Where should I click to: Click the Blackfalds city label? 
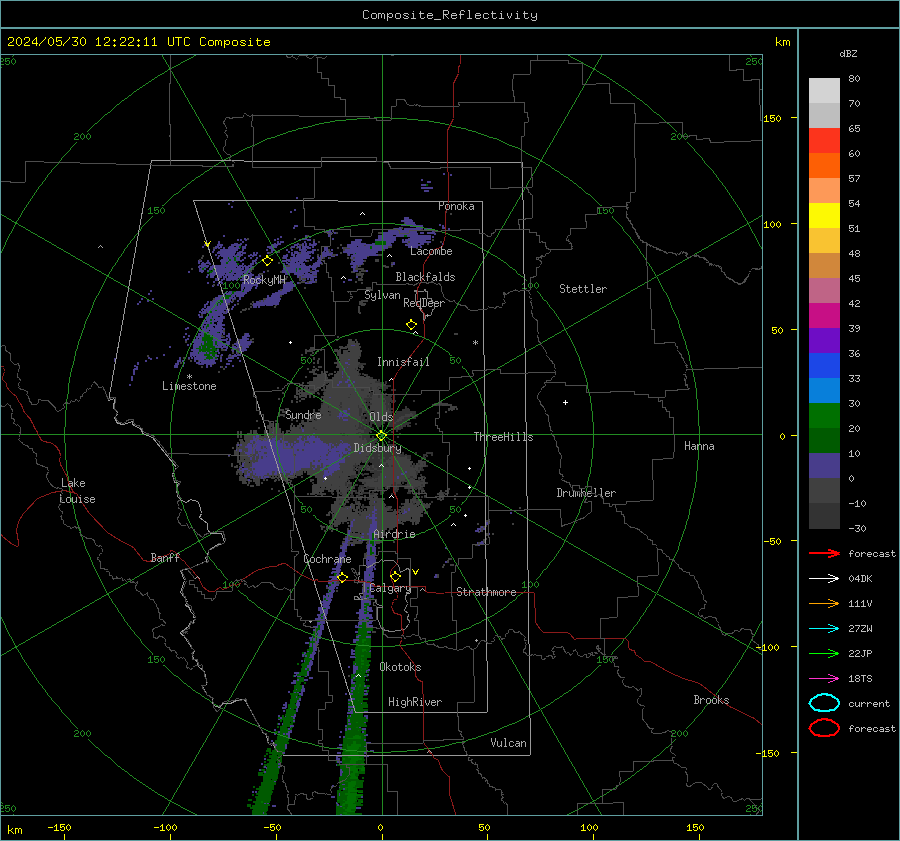[425, 277]
